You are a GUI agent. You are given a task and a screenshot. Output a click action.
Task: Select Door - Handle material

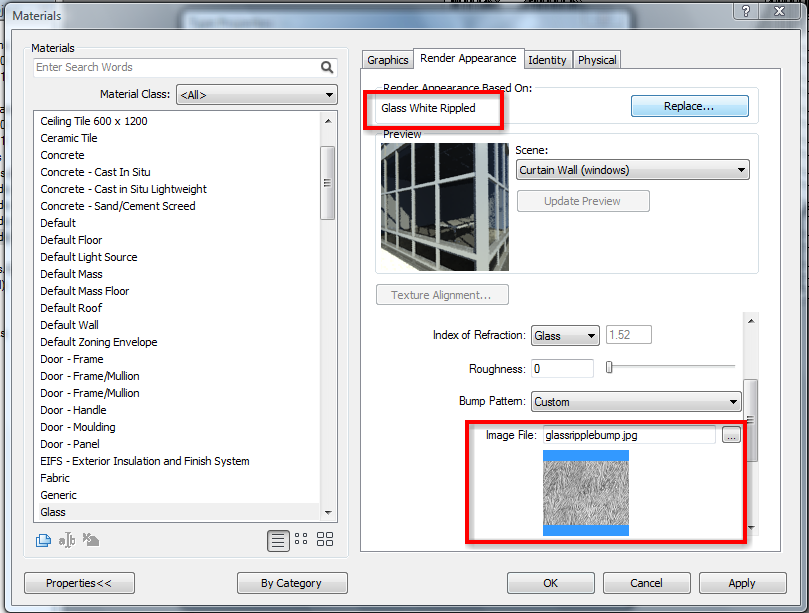pos(73,410)
